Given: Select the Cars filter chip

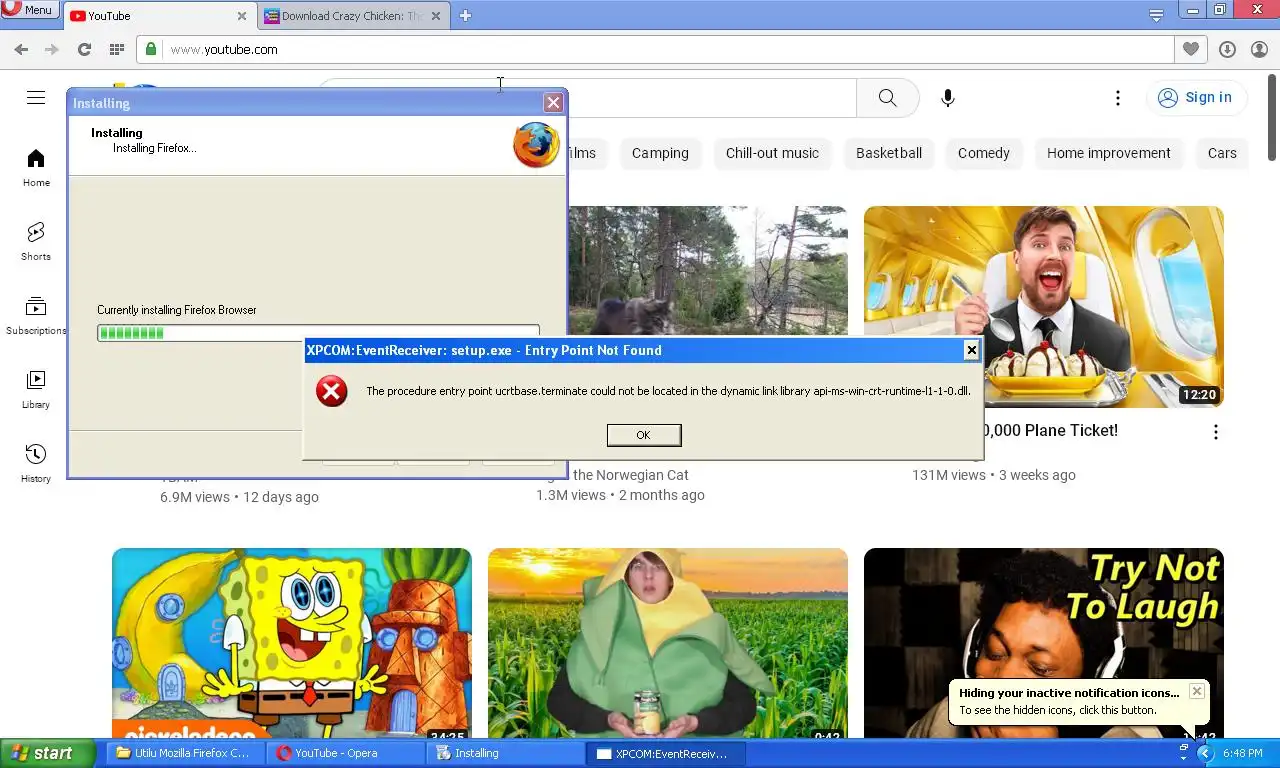Looking at the screenshot, I should click(1222, 153).
